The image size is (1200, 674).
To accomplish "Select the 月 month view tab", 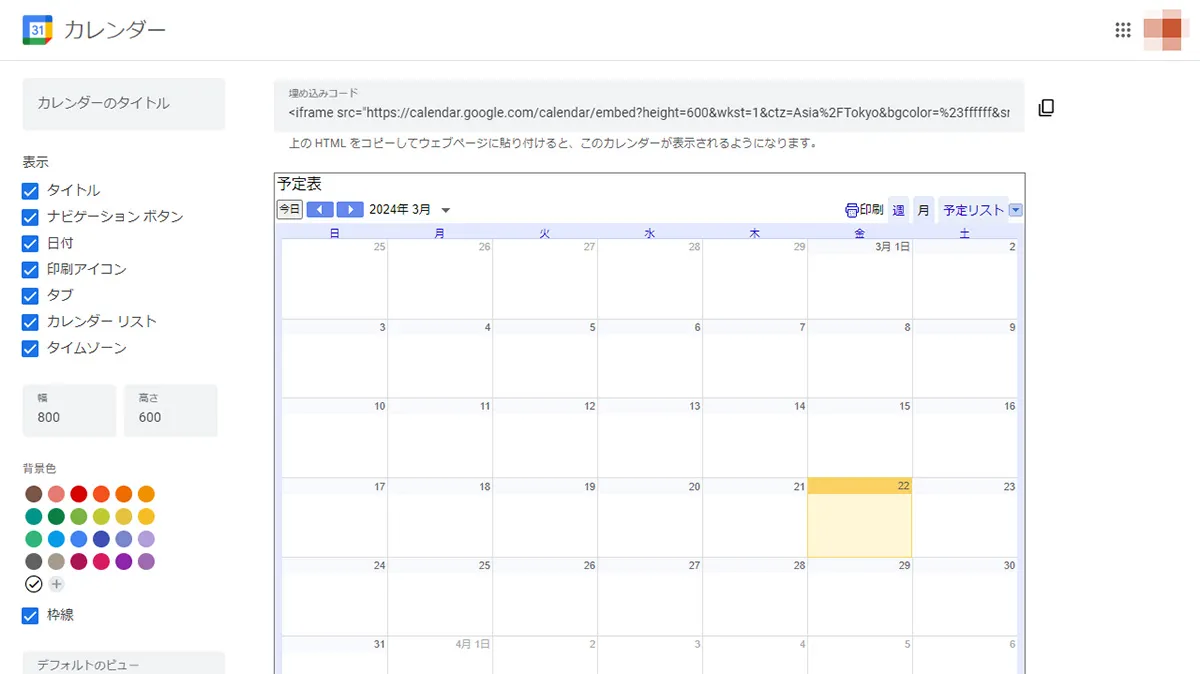I will coord(922,209).
